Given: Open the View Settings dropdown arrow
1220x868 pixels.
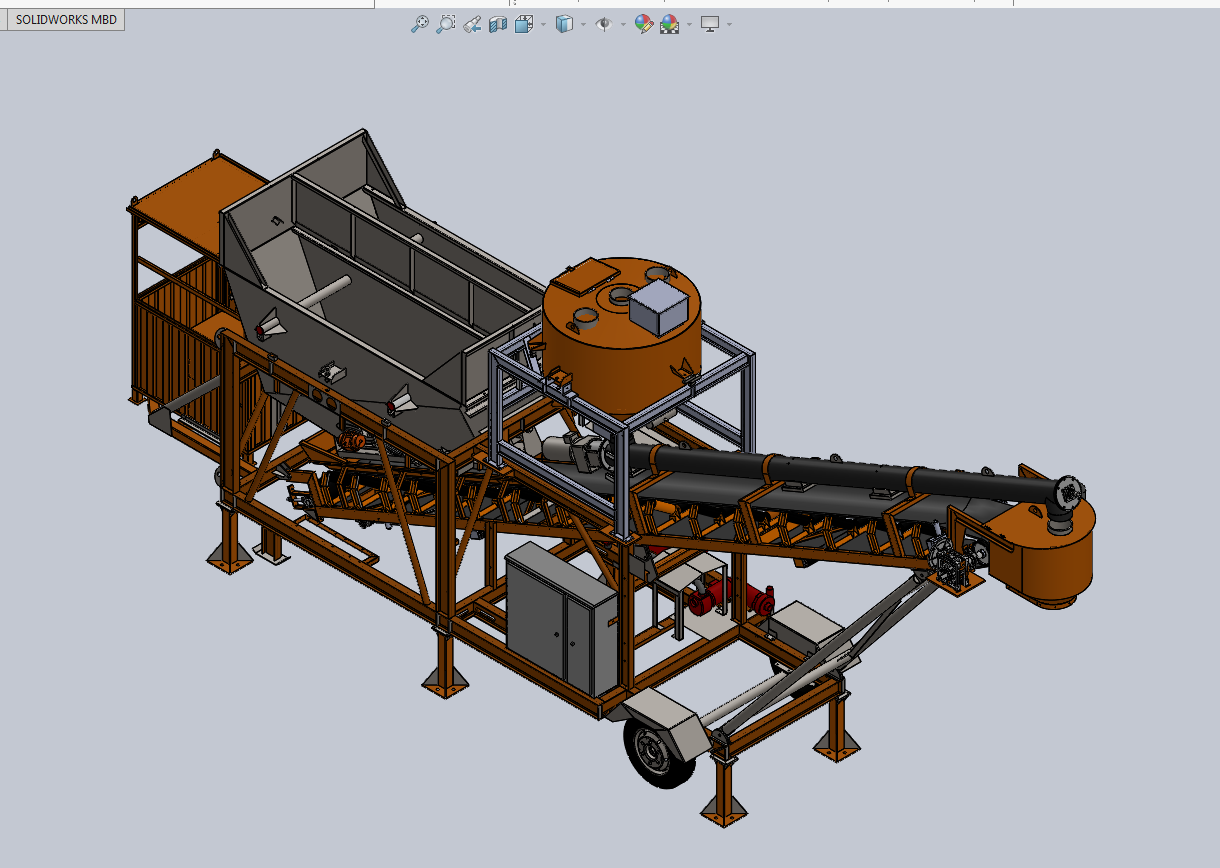Looking at the screenshot, I should tap(730, 24).
